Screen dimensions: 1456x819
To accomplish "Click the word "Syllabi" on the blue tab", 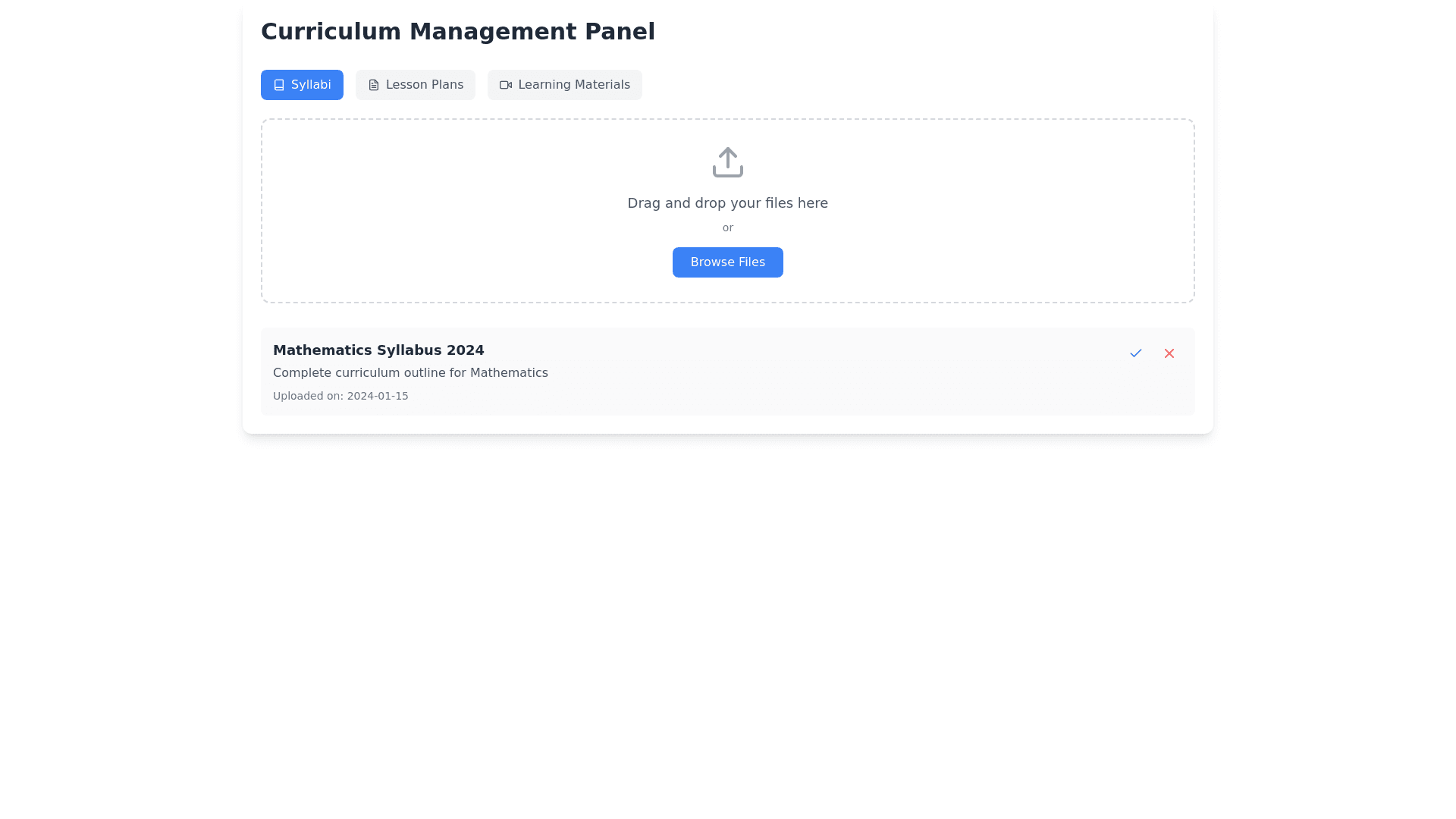I will click(311, 85).
